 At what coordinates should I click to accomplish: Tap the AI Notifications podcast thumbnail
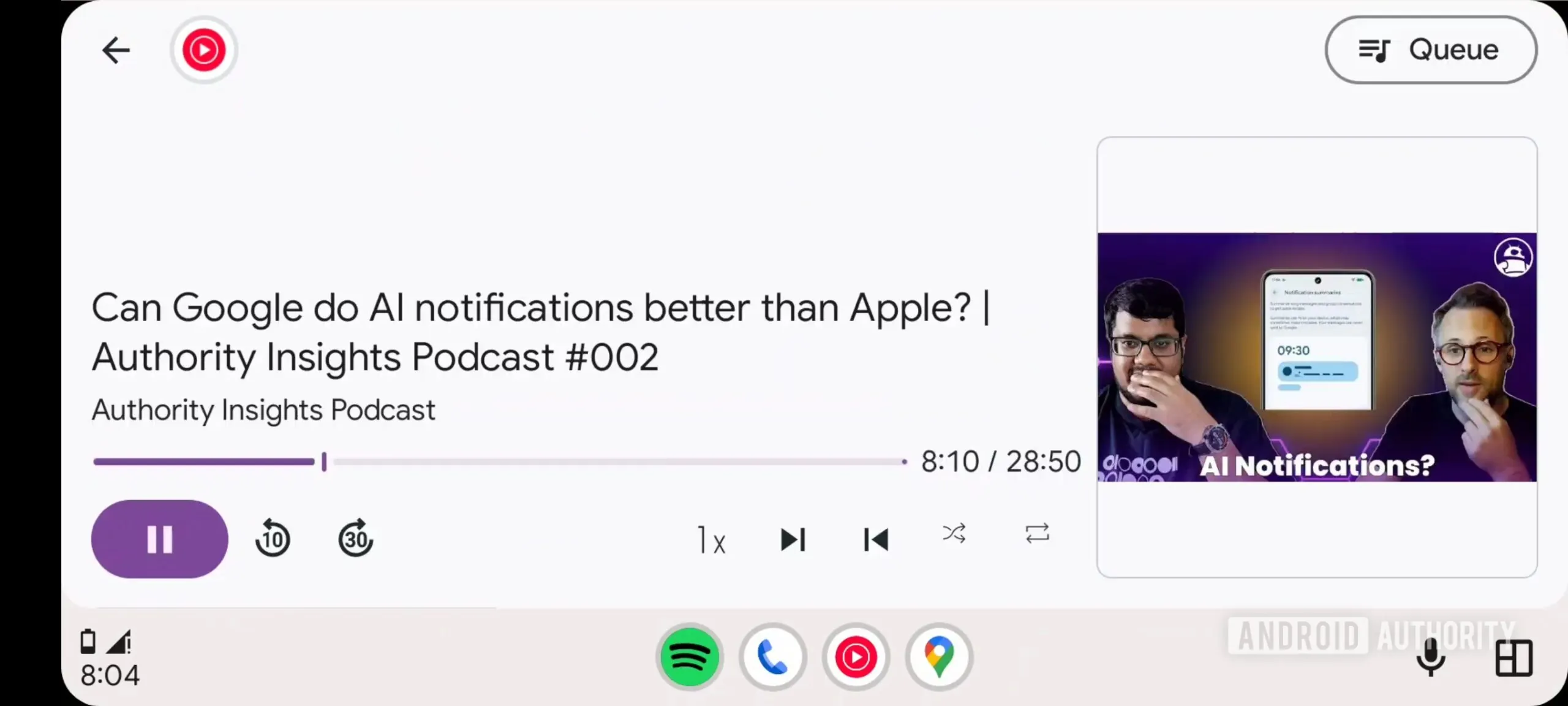tap(1317, 357)
